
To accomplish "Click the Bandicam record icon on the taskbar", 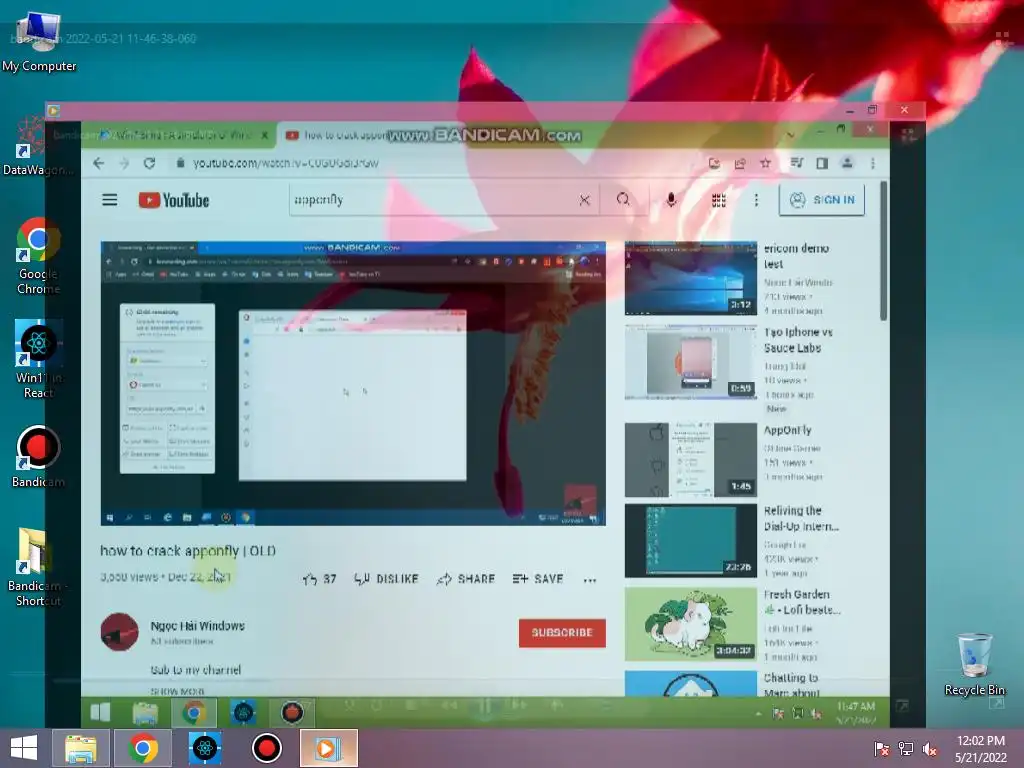I will tap(267, 748).
